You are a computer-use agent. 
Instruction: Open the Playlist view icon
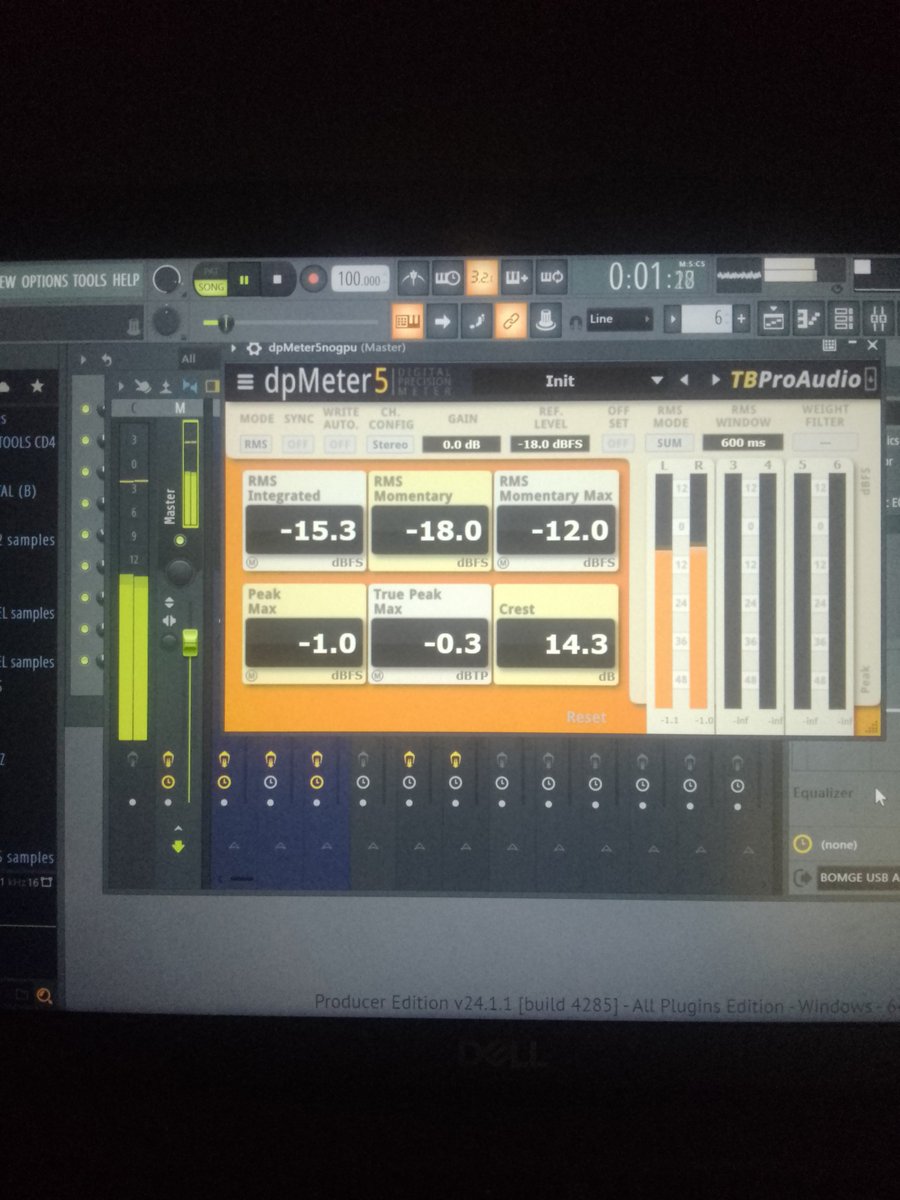pos(773,320)
